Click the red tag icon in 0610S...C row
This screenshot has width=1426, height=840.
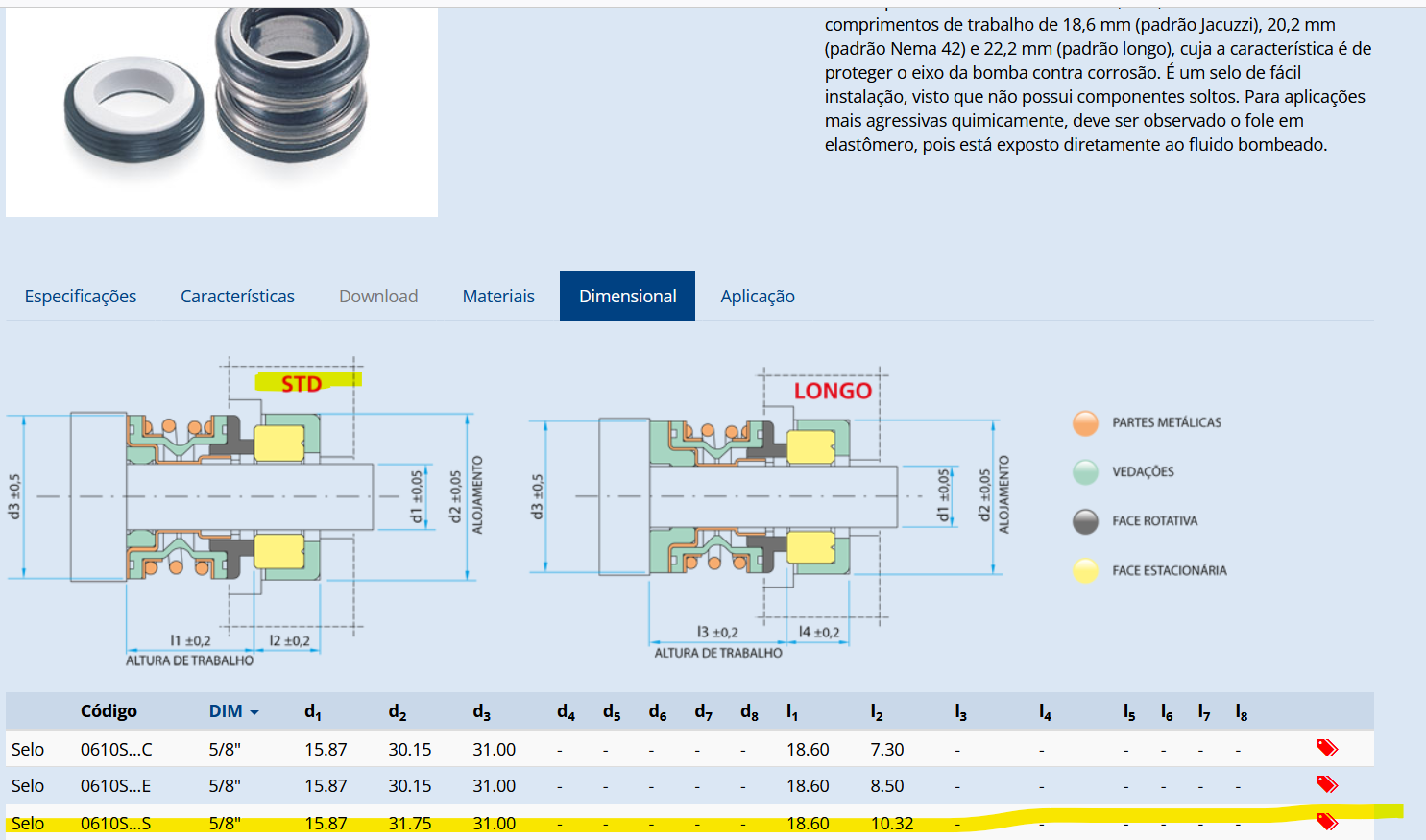click(x=1327, y=748)
